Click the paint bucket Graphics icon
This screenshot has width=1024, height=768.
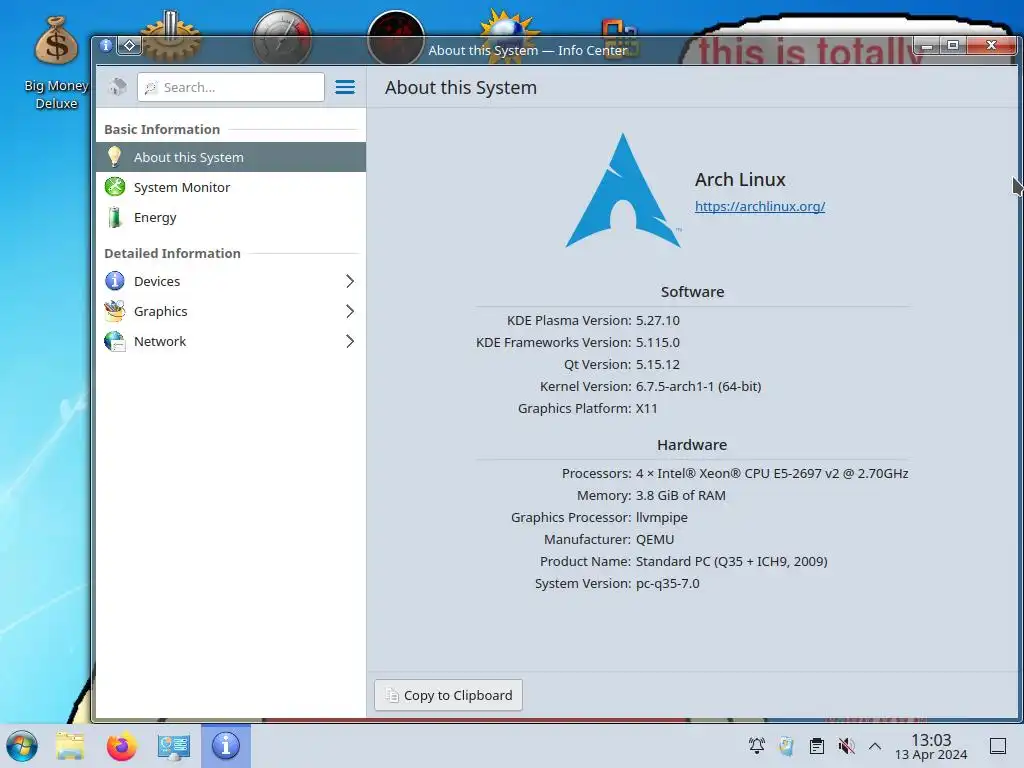pyautogui.click(x=115, y=311)
